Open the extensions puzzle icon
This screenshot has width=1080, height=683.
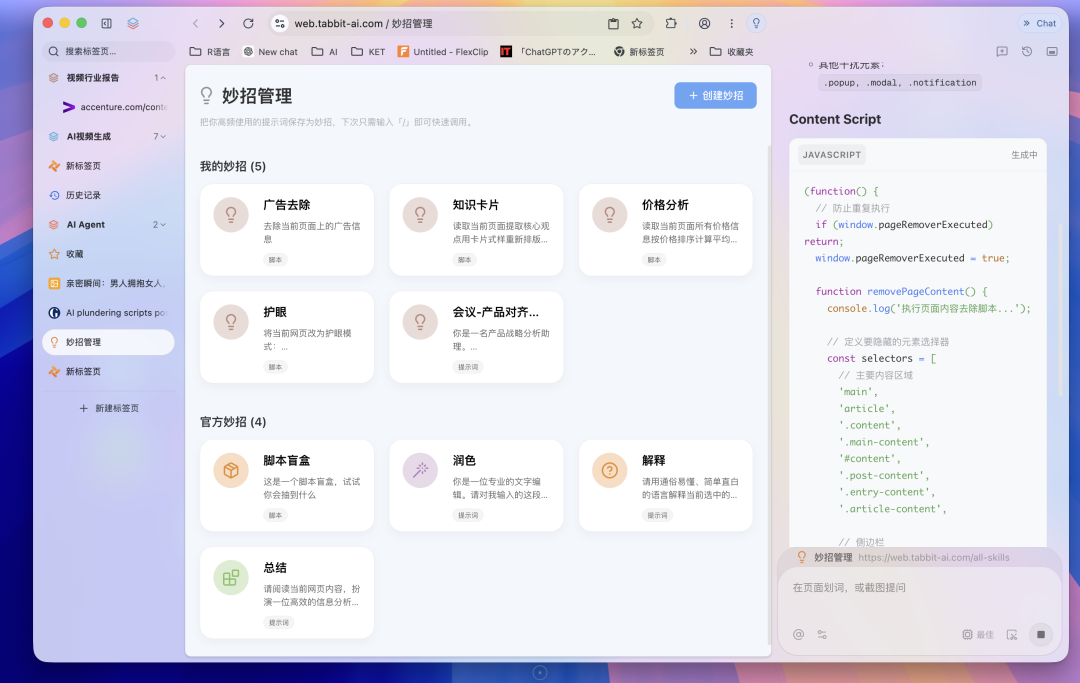(671, 23)
